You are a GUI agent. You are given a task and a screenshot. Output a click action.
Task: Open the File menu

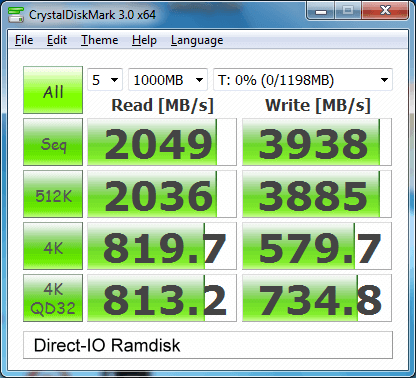24,40
